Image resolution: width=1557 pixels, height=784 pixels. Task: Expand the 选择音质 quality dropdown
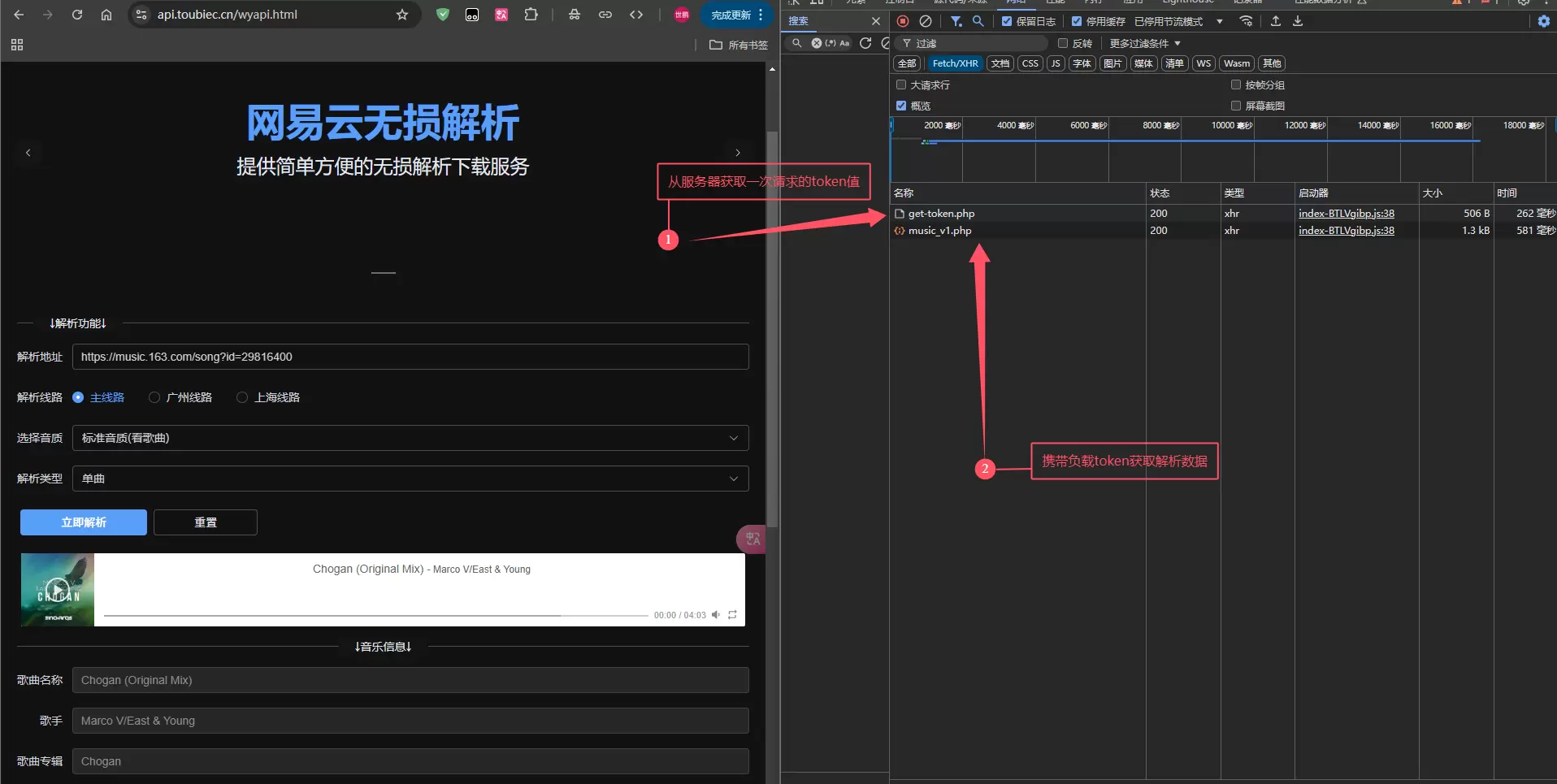click(x=410, y=438)
